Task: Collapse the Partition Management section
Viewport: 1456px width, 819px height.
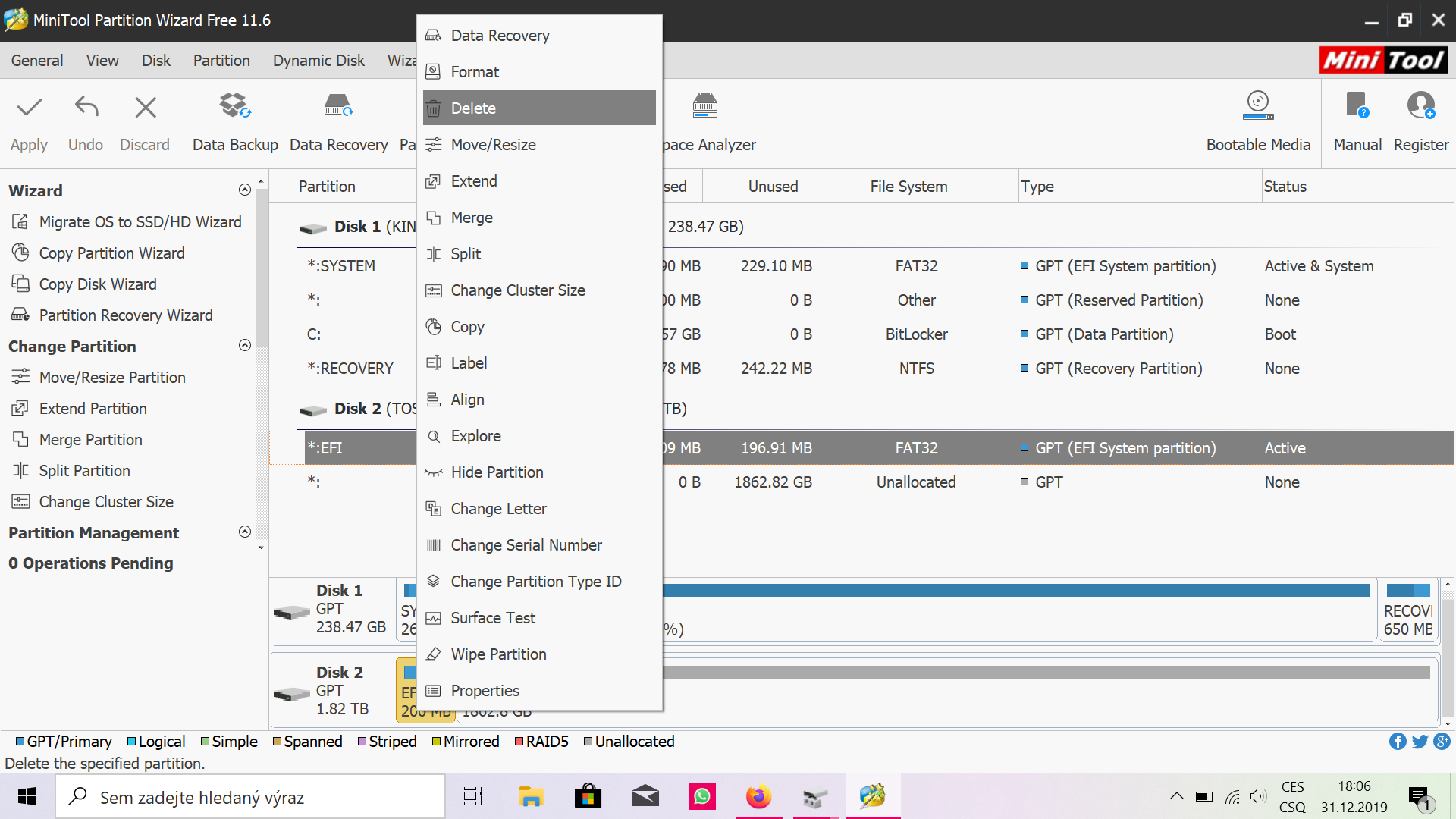Action: (x=244, y=532)
